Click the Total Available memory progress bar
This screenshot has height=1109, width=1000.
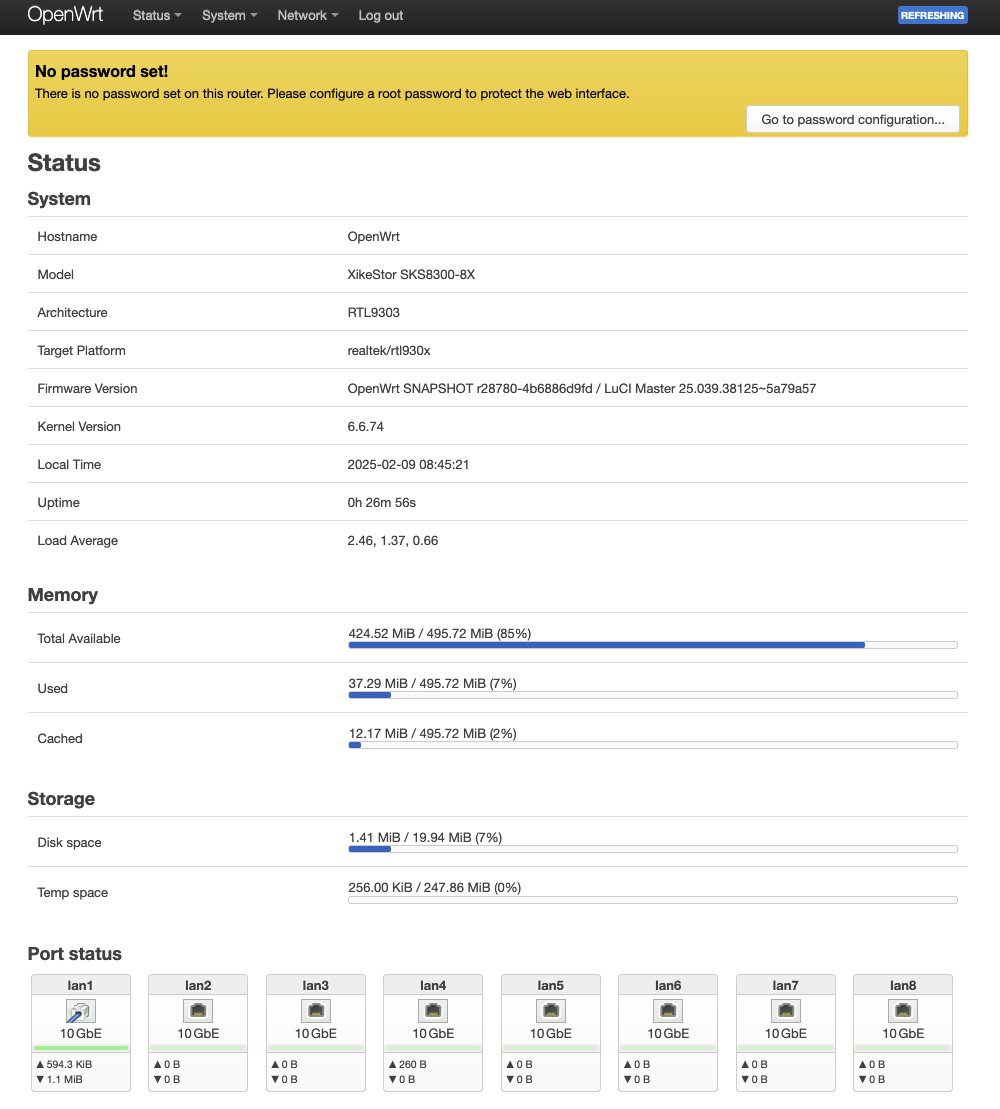coord(653,645)
